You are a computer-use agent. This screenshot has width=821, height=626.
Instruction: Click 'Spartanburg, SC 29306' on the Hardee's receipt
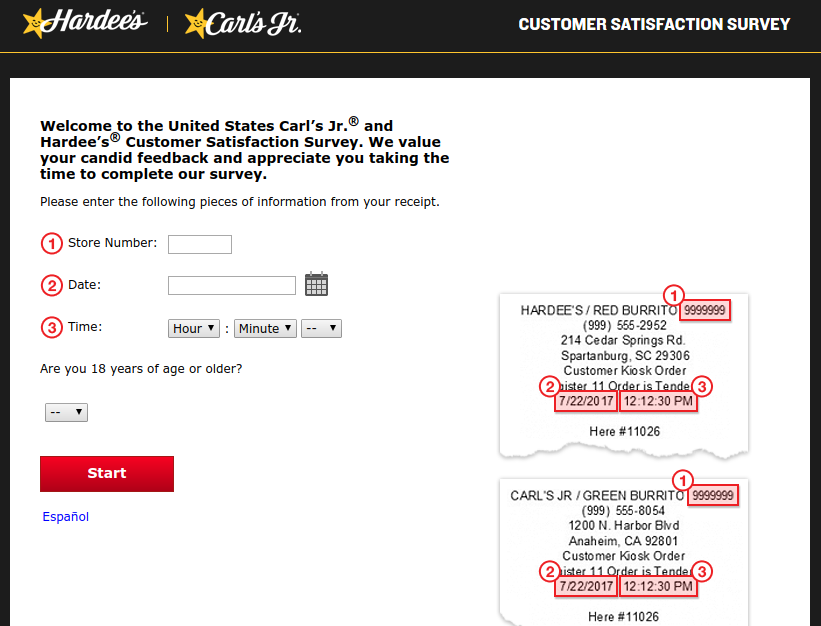click(625, 356)
